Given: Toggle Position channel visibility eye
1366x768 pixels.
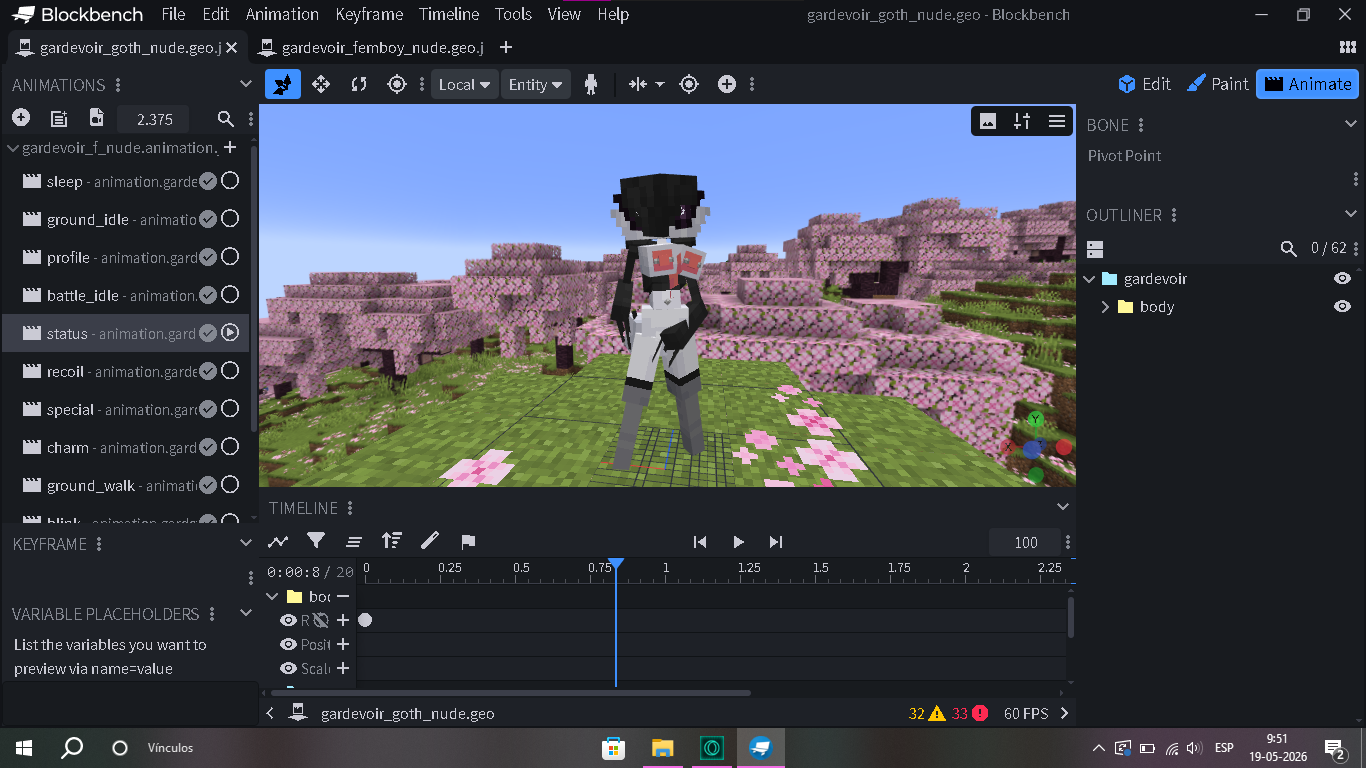Looking at the screenshot, I should coord(288,644).
